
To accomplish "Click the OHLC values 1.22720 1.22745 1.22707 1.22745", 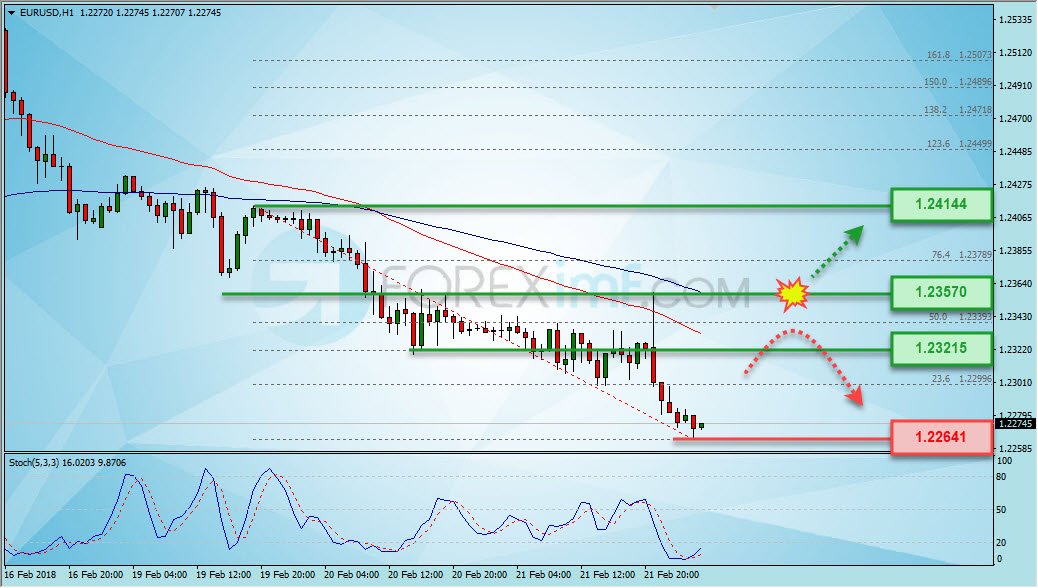I will point(150,13).
